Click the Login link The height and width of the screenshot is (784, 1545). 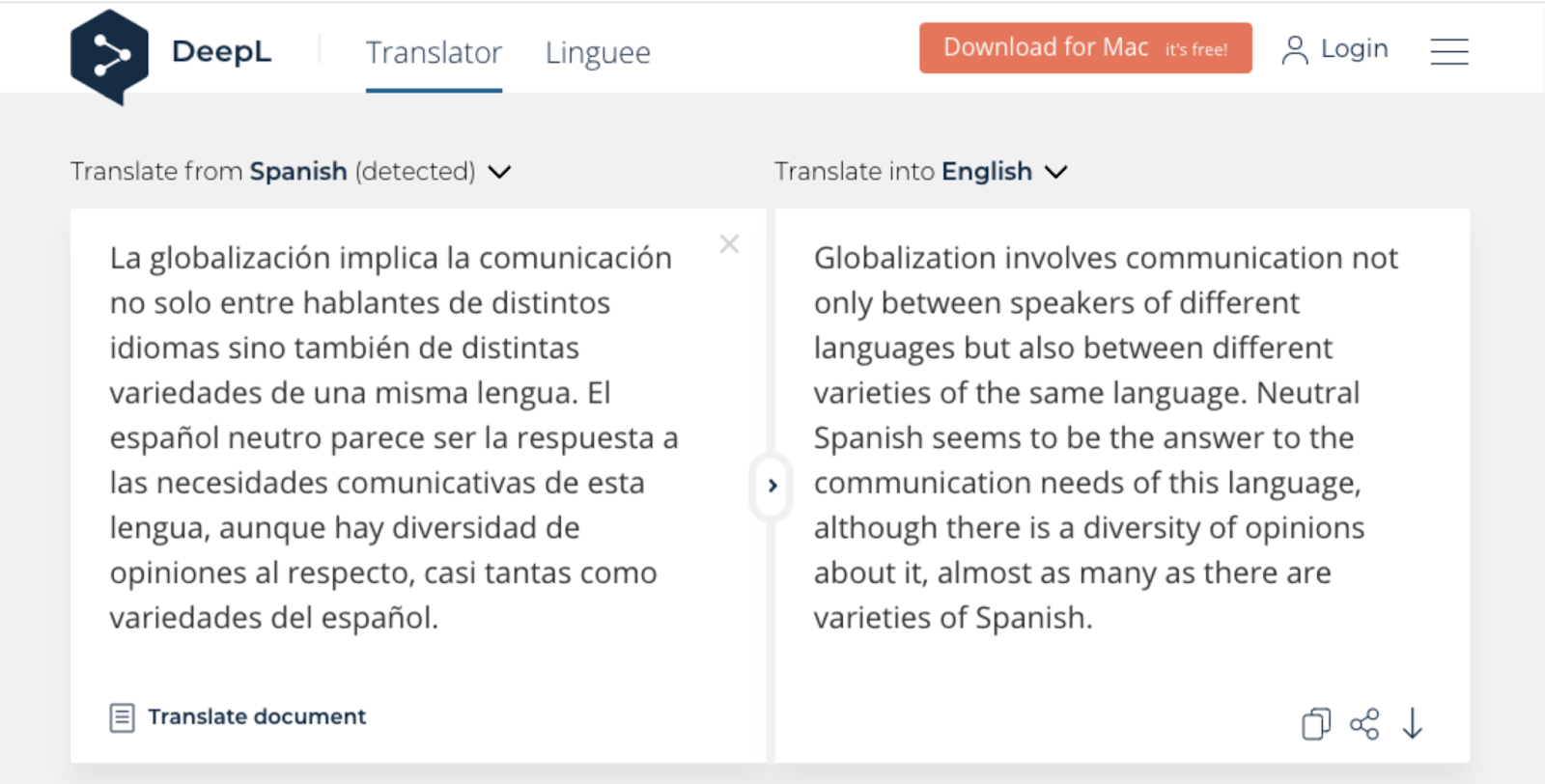(x=1354, y=49)
